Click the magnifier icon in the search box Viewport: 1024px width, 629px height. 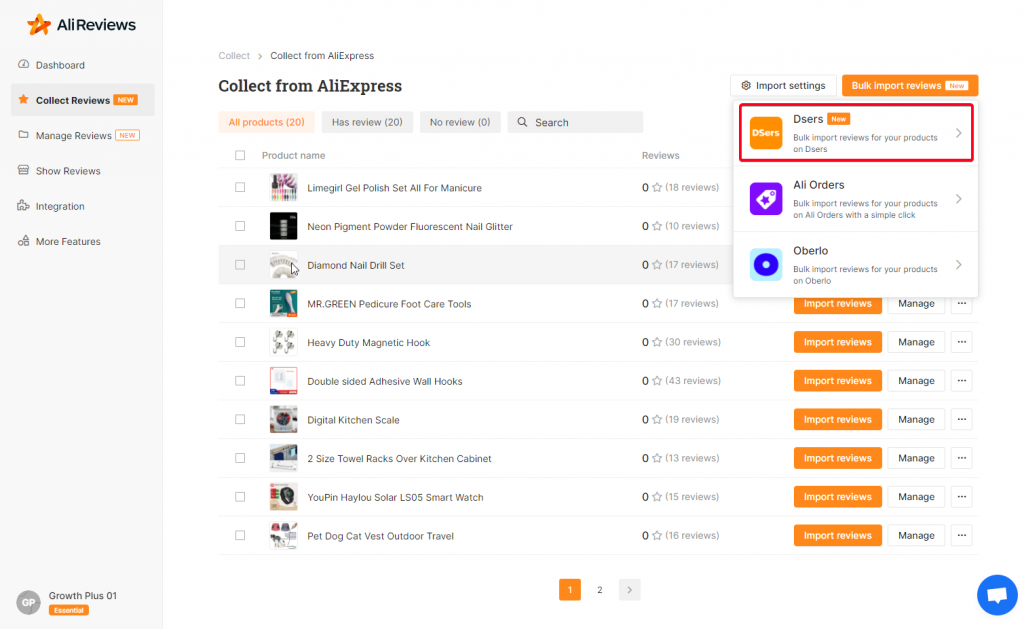(x=522, y=122)
